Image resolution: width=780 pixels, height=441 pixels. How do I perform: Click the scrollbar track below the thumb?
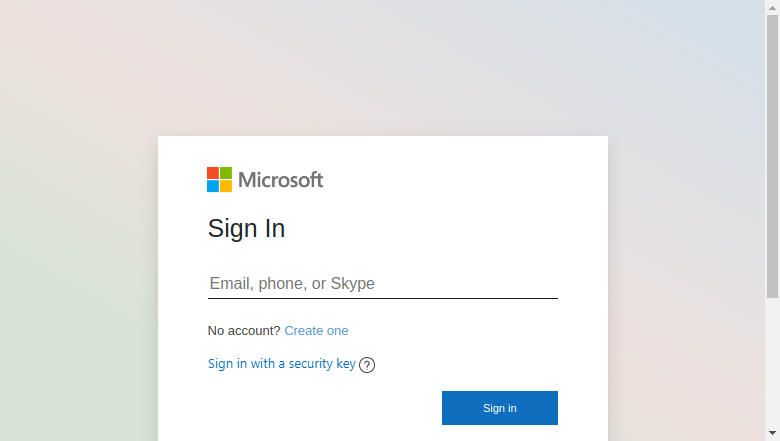coord(772,363)
